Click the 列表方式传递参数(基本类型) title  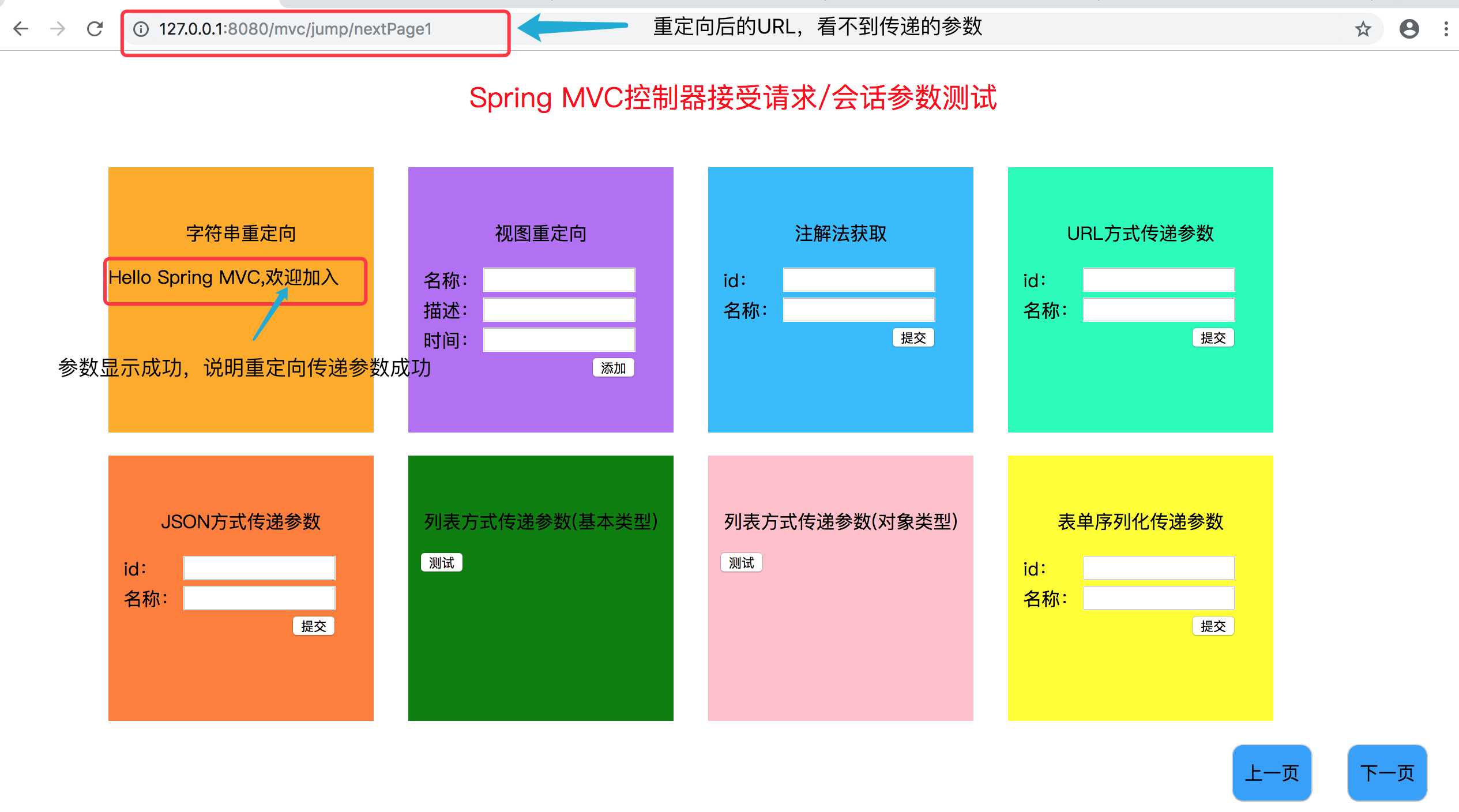click(x=541, y=522)
